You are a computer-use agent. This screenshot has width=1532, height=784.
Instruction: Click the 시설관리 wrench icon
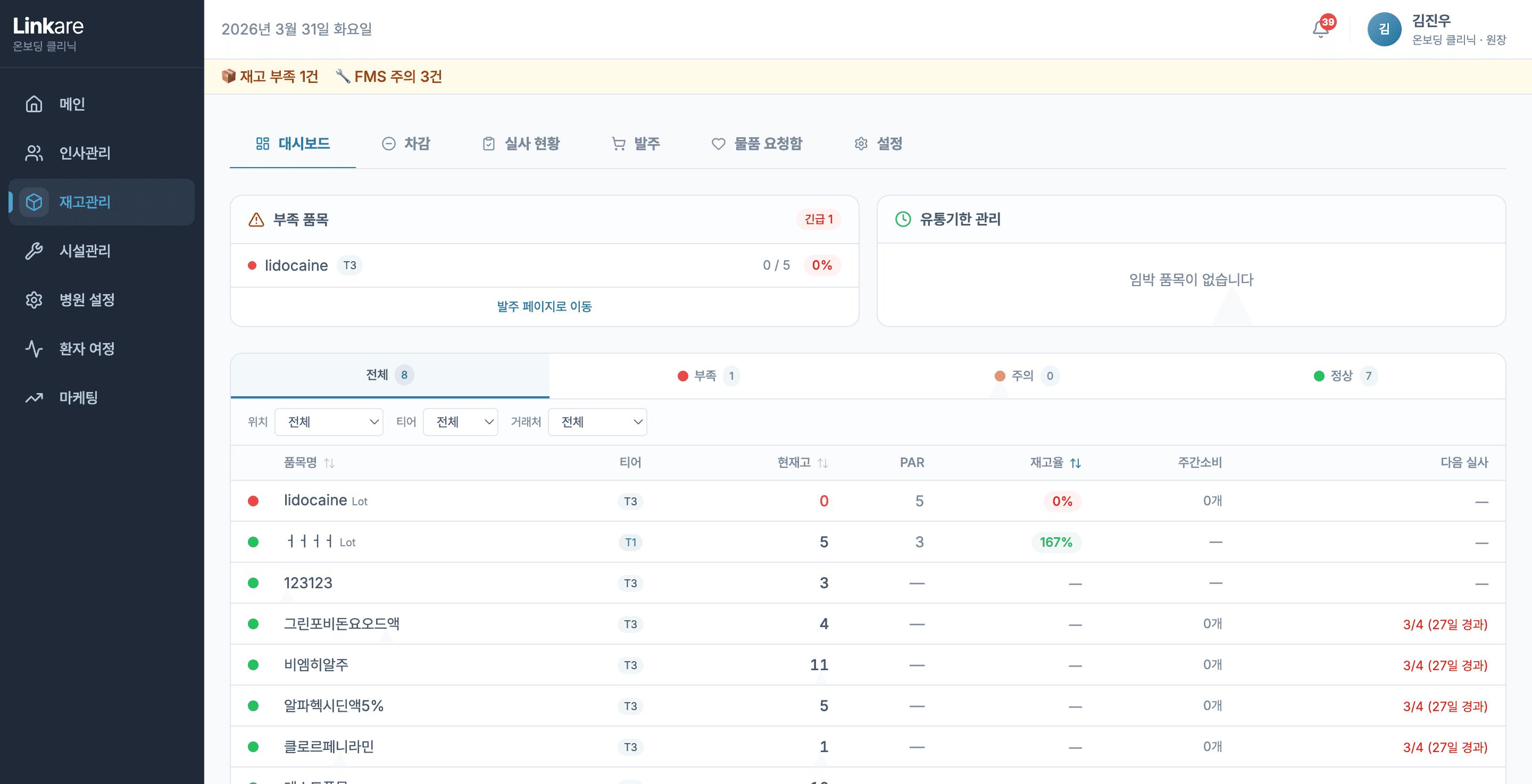pos(34,251)
